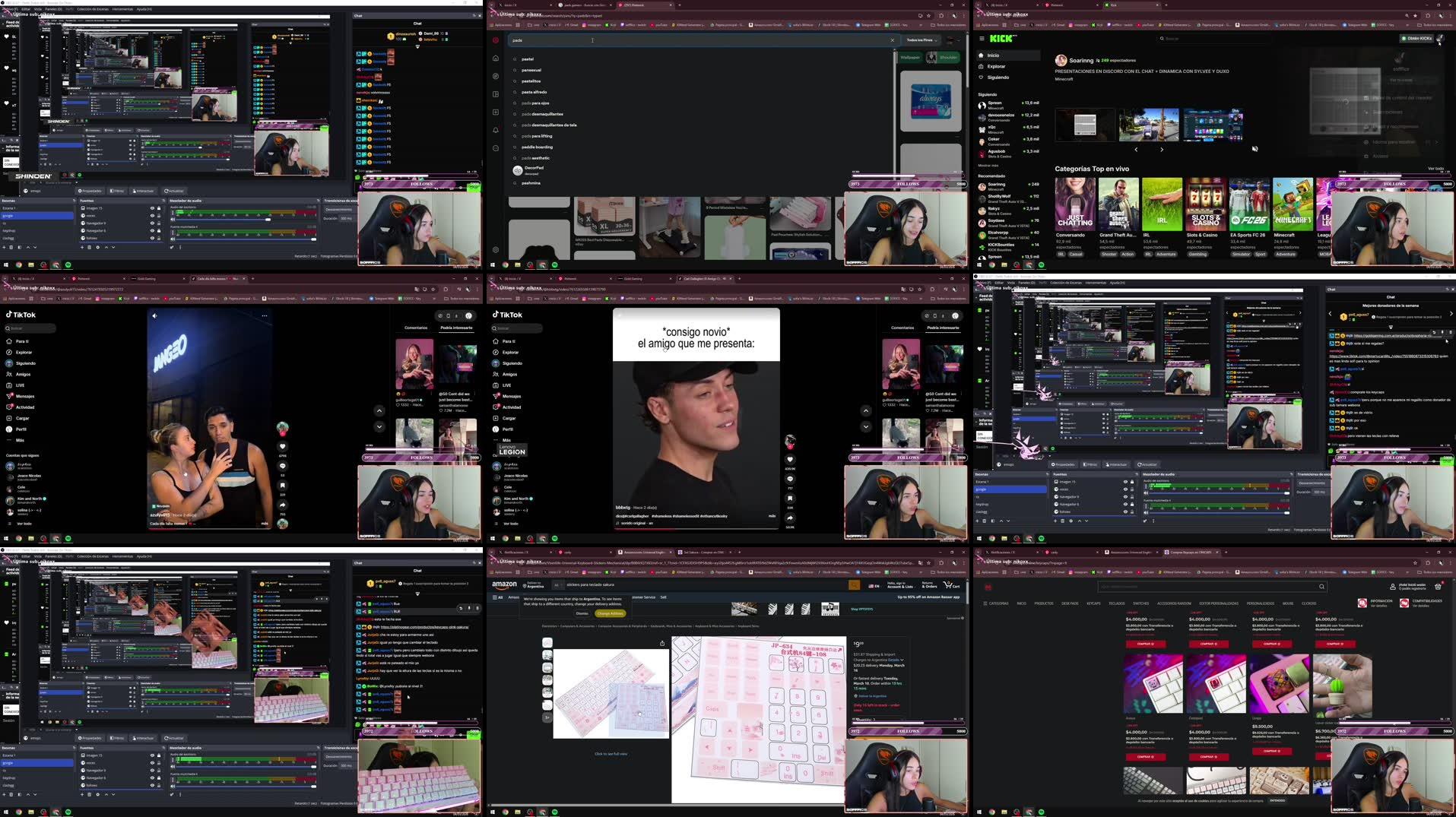This screenshot has height=817, width=1456.
Task: Open the Minecraft category thumbnail on Kick
Action: pos(1292,204)
